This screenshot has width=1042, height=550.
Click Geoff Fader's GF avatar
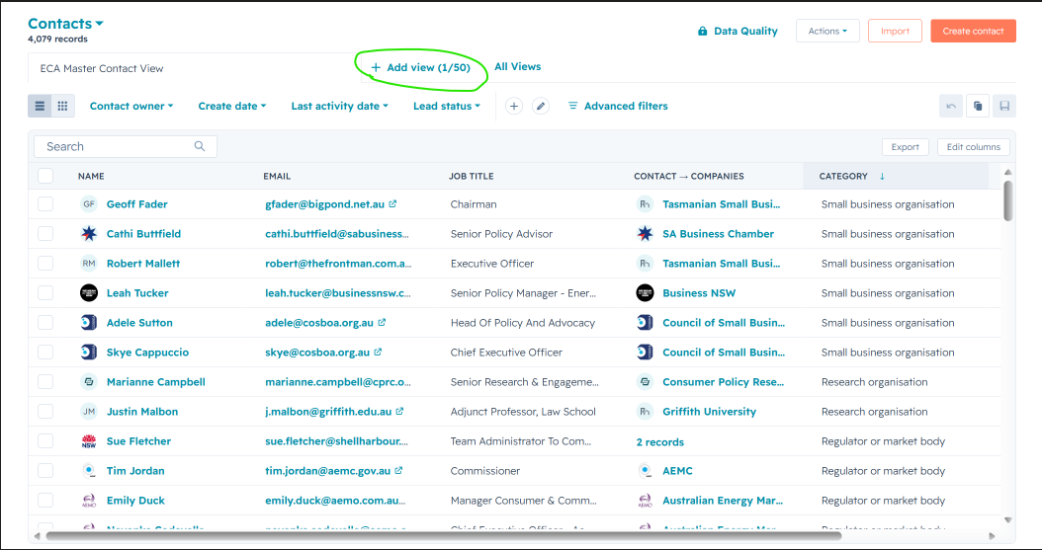point(88,204)
